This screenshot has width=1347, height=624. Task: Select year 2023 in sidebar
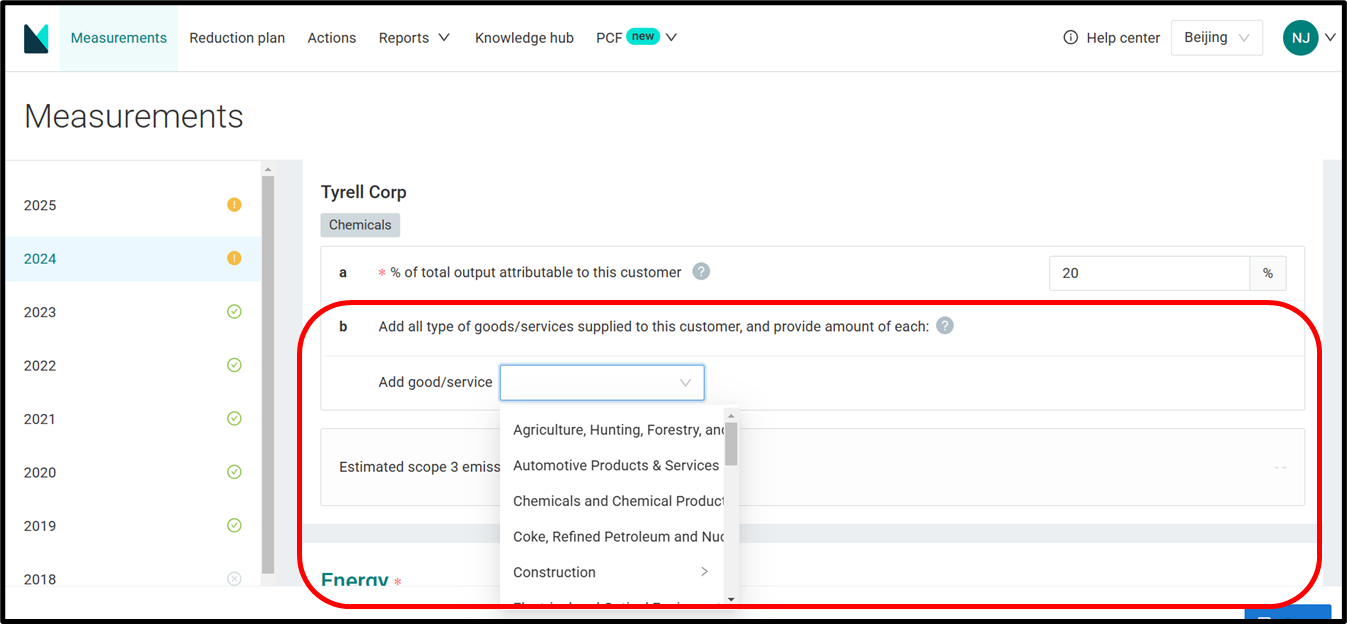[133, 312]
